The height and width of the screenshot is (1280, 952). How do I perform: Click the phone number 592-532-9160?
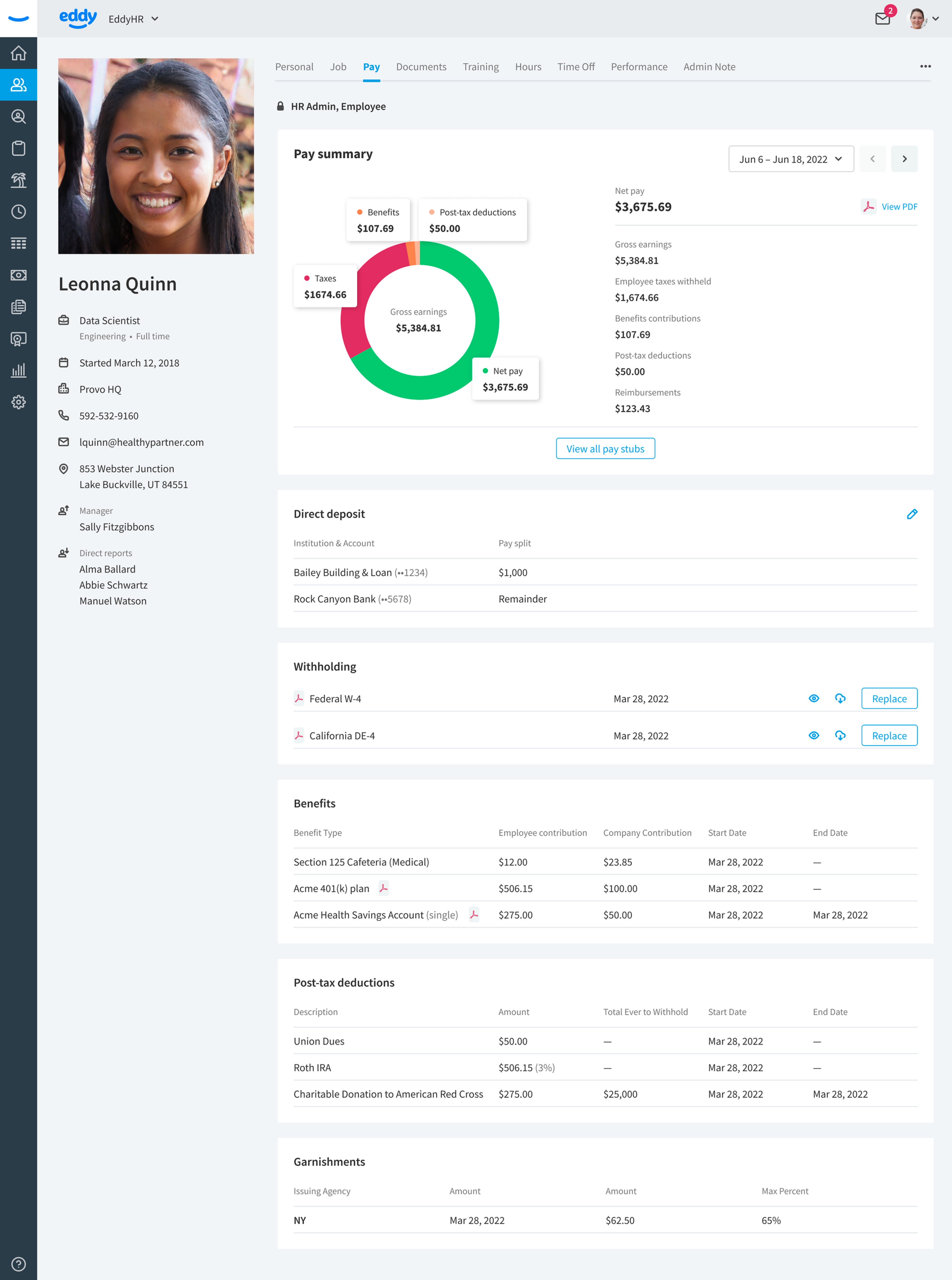[x=109, y=416]
